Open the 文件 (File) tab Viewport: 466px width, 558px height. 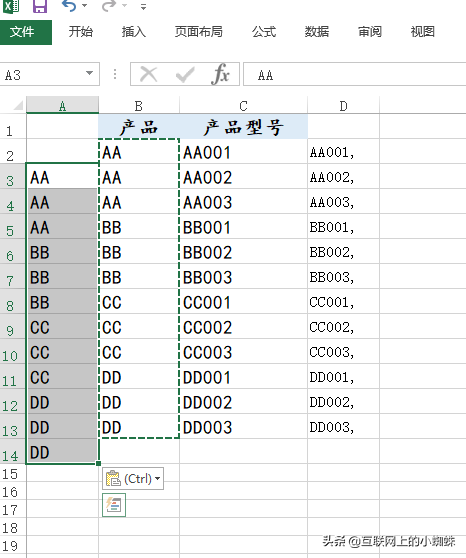tap(26, 32)
